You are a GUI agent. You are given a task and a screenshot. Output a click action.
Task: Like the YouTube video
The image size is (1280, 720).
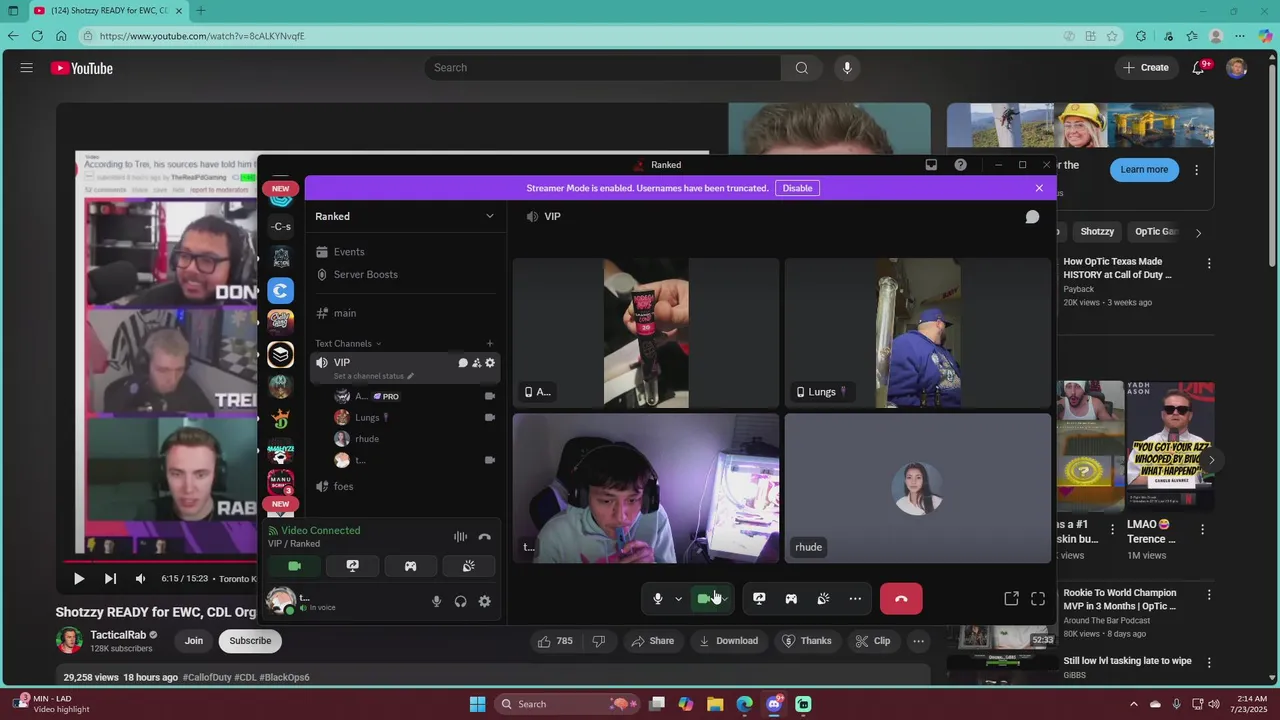coord(555,641)
